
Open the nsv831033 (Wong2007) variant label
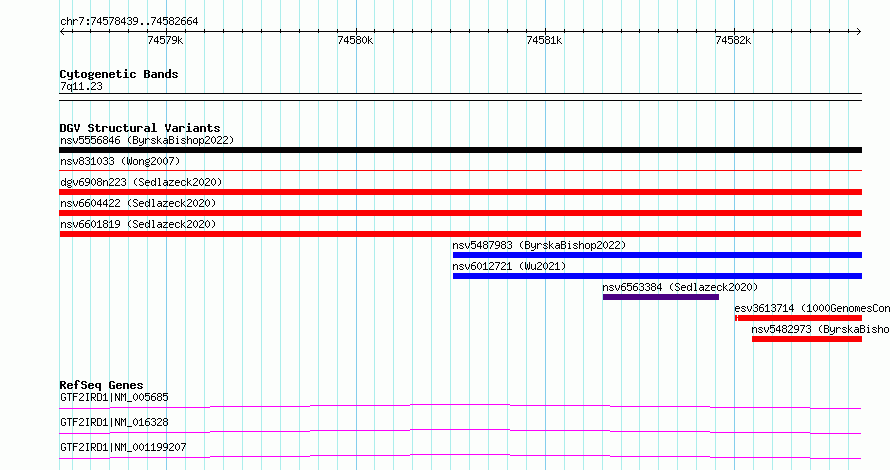click(x=120, y=161)
